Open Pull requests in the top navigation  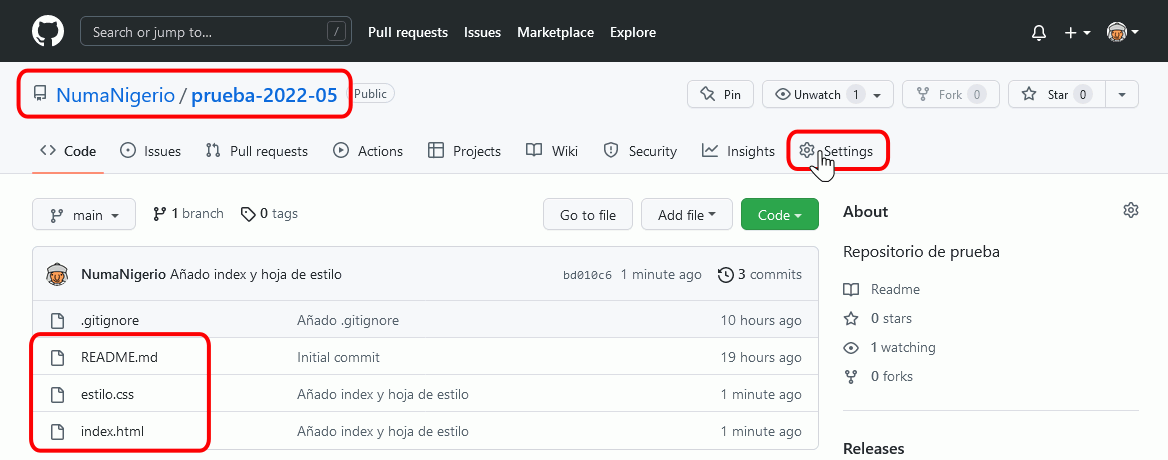408,32
